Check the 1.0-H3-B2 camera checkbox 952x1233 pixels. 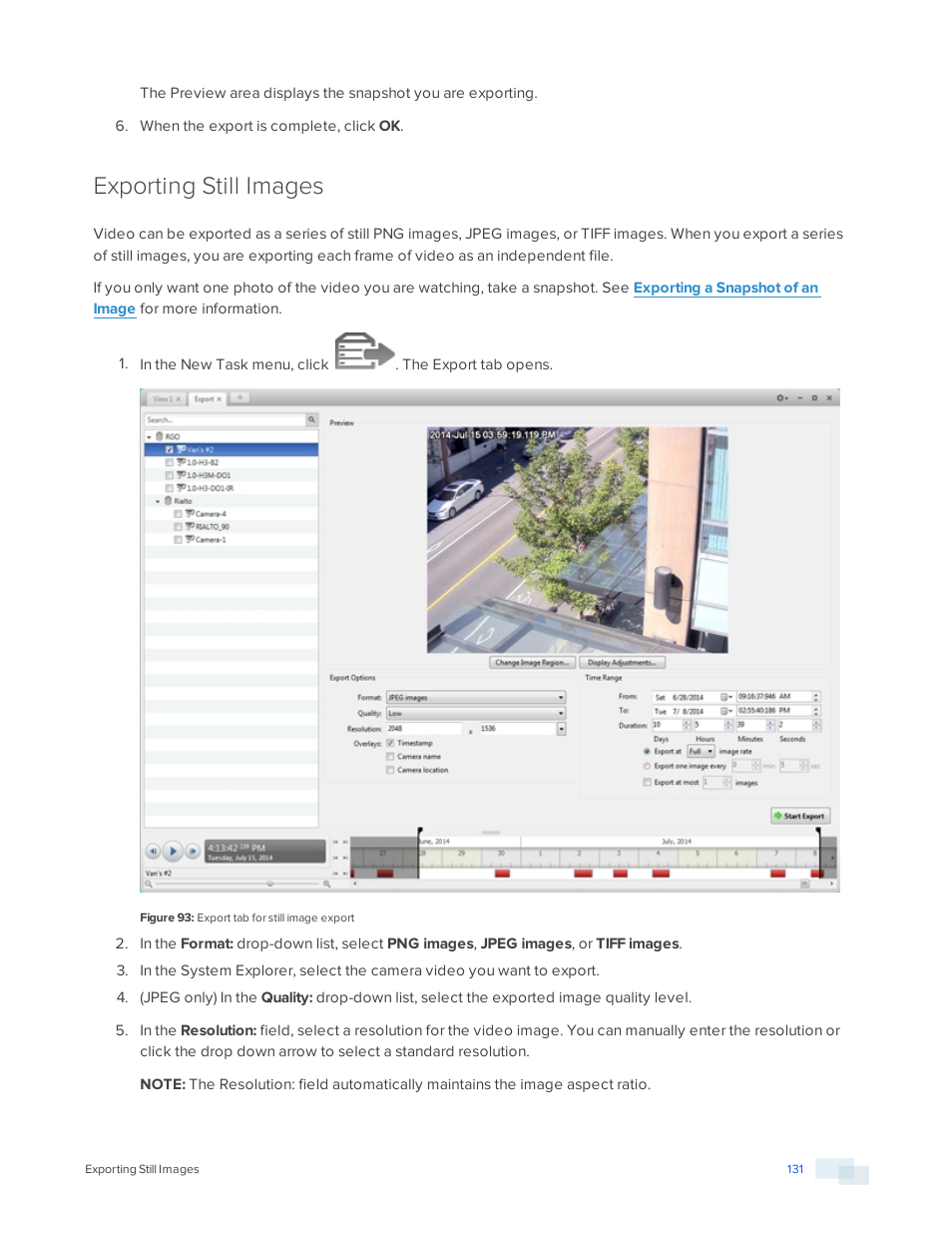tap(170, 462)
